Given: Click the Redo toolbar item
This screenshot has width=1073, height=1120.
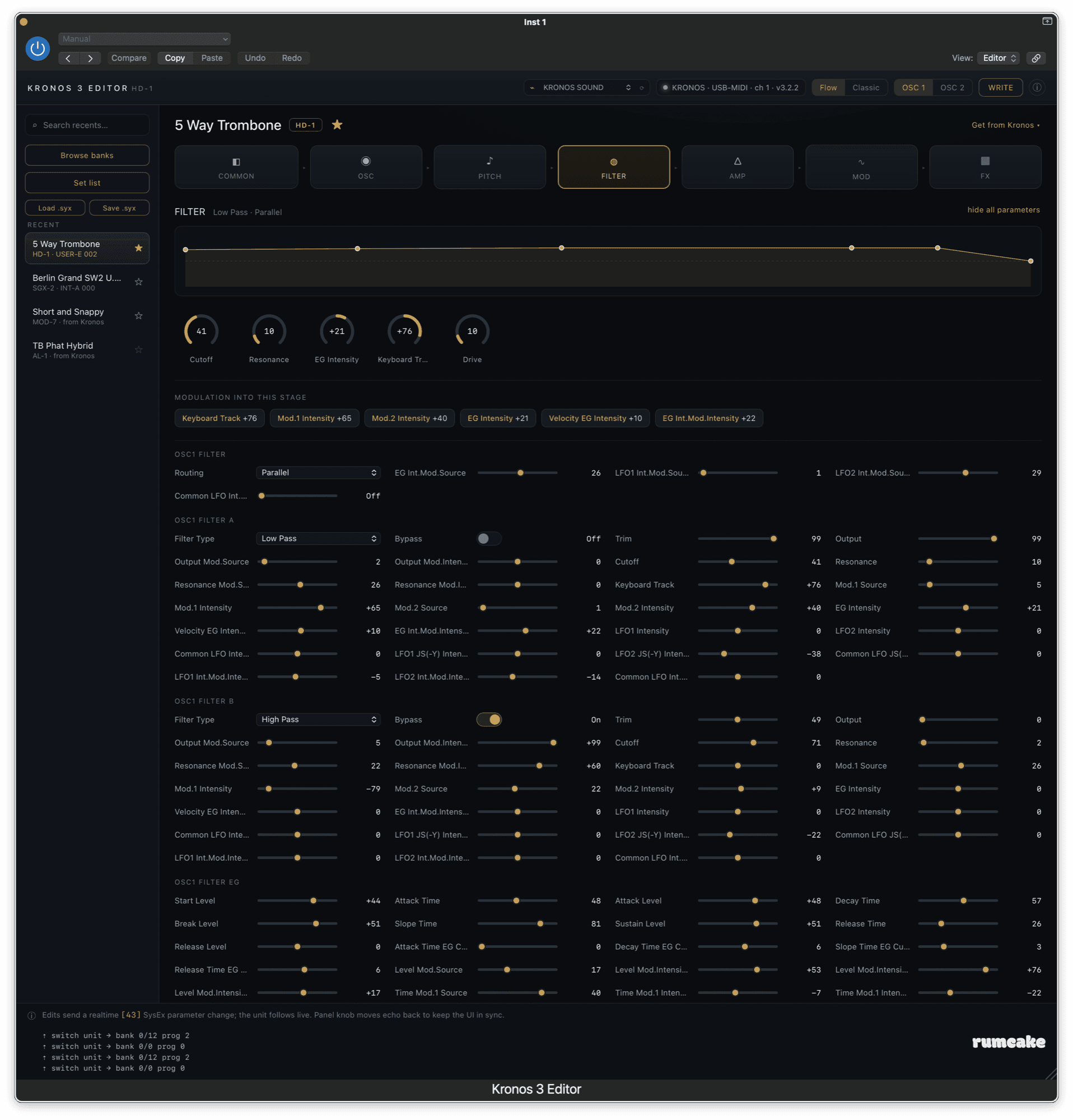Looking at the screenshot, I should [291, 58].
